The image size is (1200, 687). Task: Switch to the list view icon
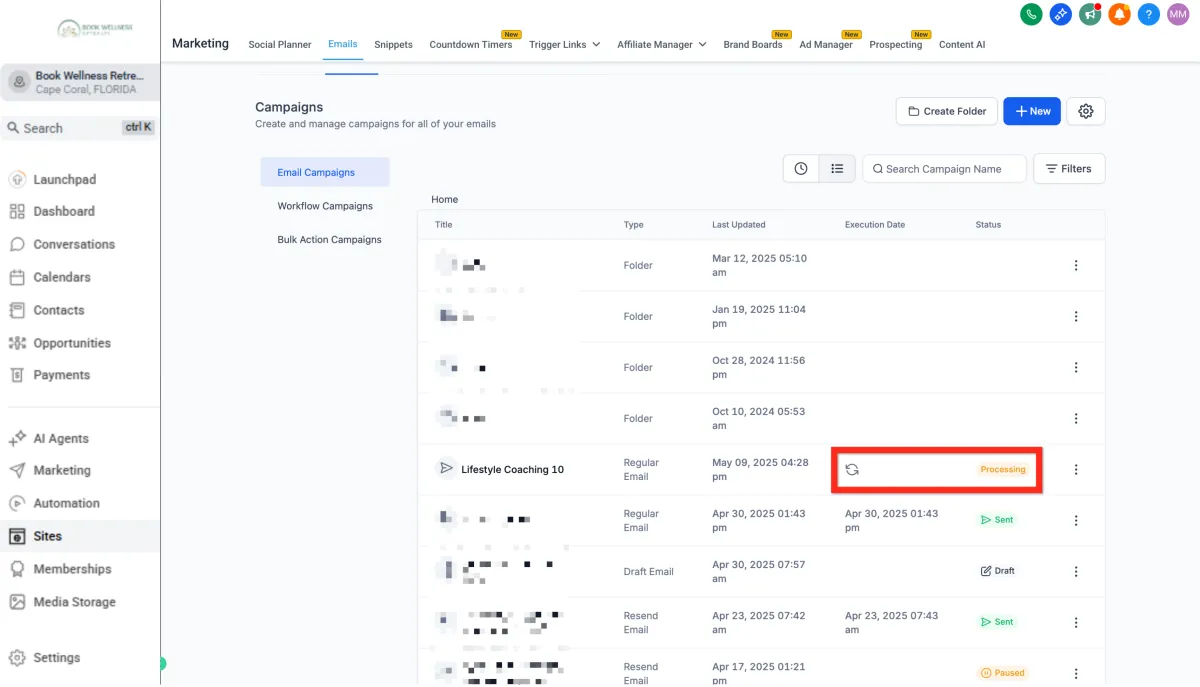837,169
